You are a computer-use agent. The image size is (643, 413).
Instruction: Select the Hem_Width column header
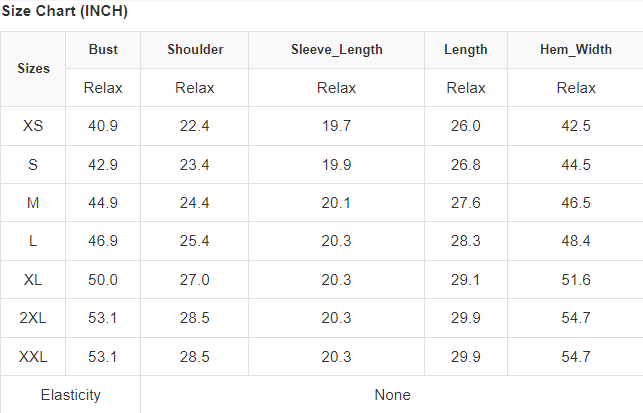[x=576, y=49]
